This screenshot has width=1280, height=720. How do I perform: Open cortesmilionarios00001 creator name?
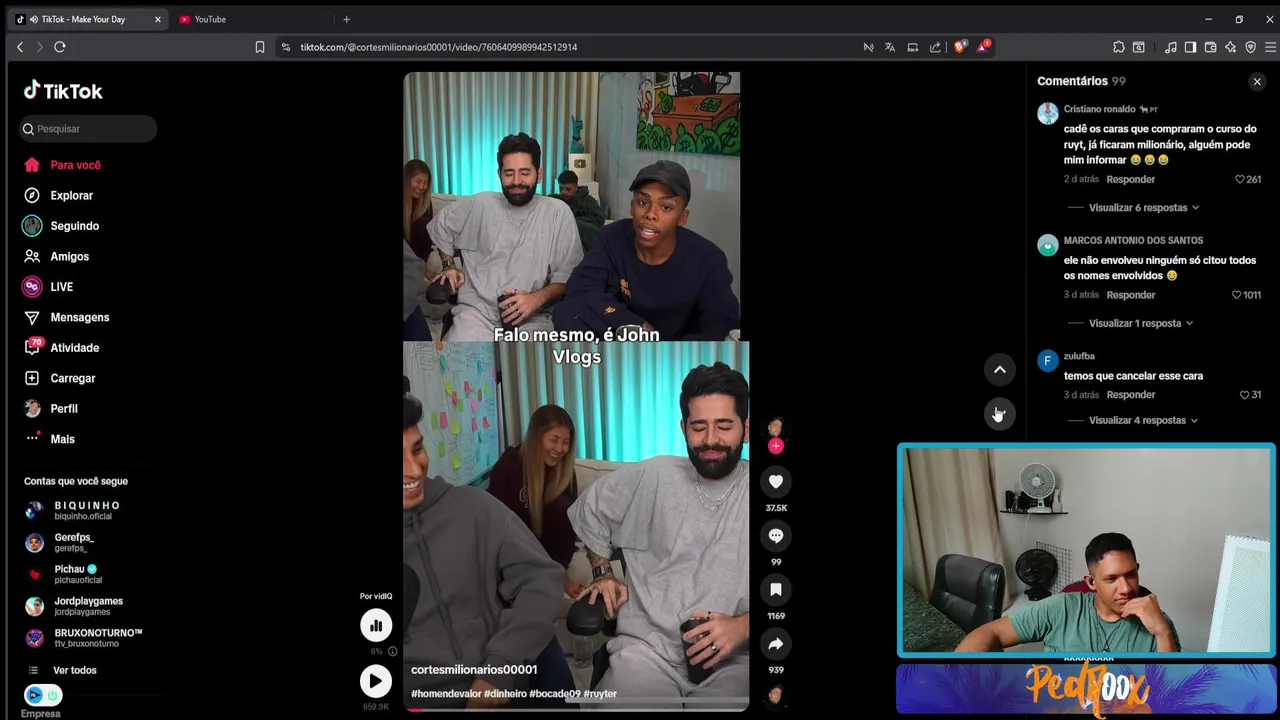[x=474, y=670]
